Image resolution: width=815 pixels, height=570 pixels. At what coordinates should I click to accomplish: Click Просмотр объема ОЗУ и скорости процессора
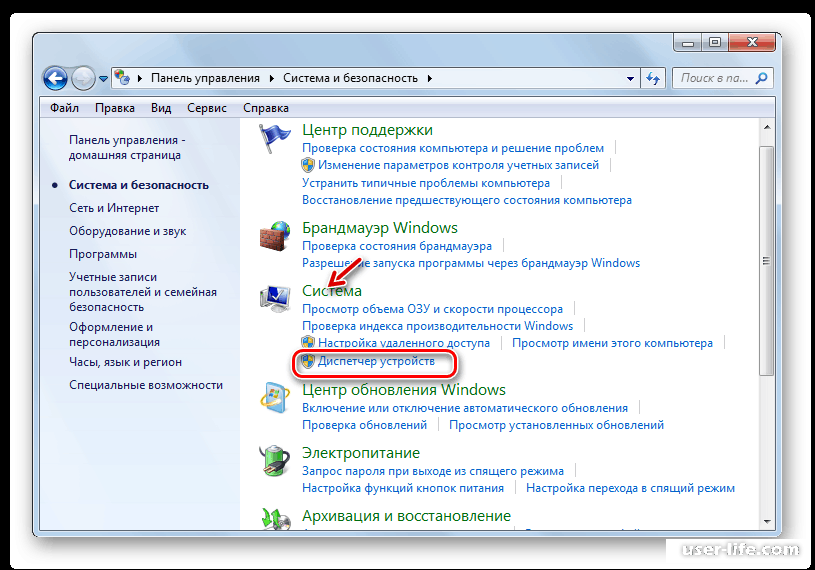tap(432, 309)
